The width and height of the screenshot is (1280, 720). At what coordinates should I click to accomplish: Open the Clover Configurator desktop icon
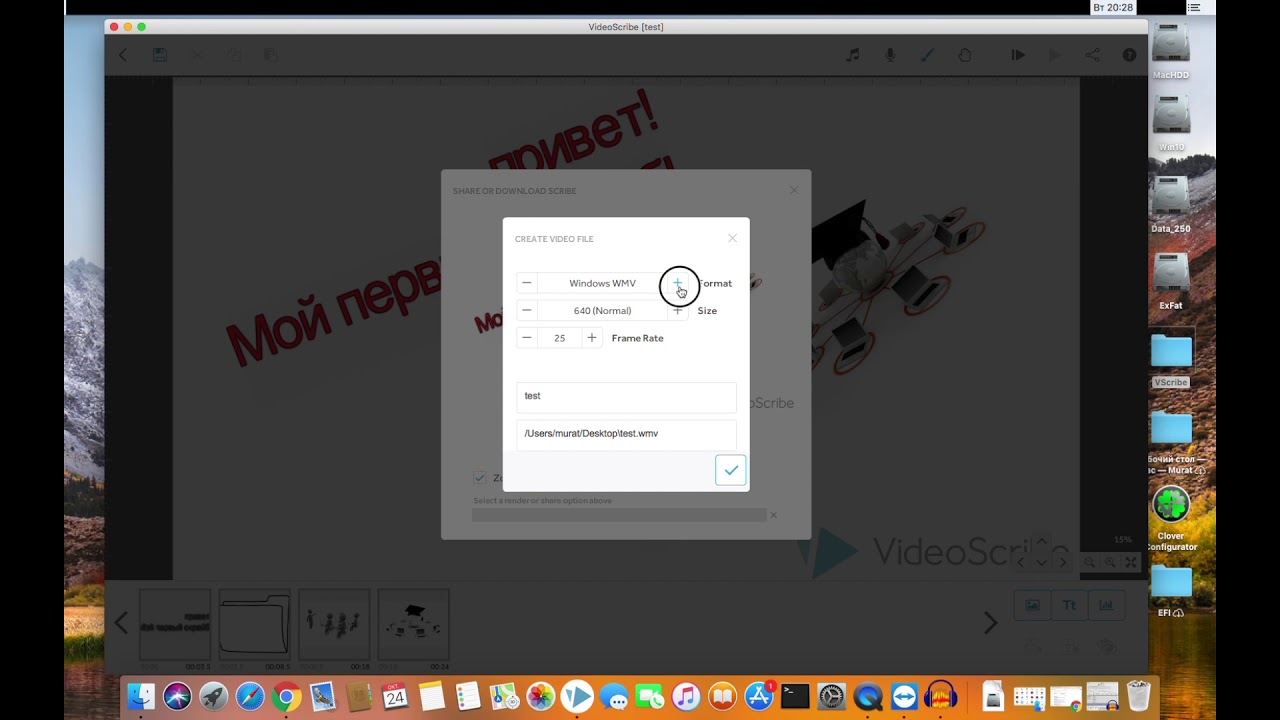[x=1171, y=518]
